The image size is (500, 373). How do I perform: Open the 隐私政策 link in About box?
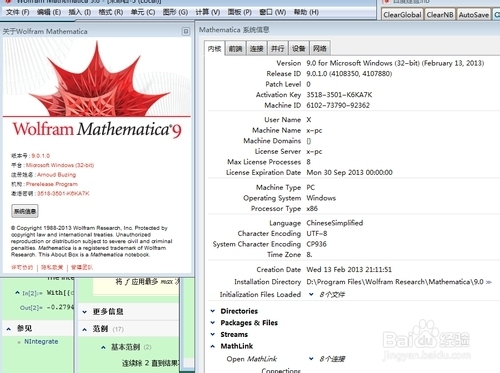coord(52,267)
